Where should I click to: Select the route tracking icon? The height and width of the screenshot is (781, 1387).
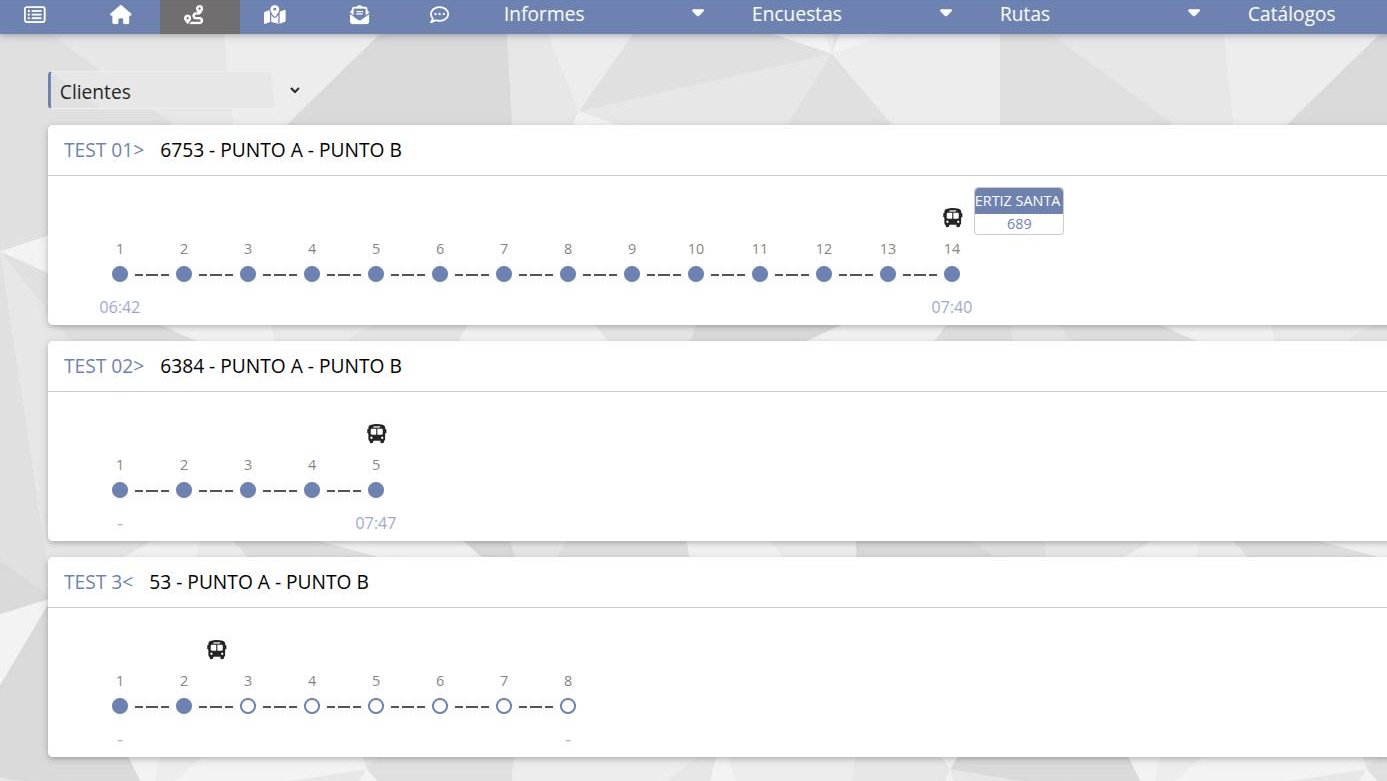click(x=195, y=15)
